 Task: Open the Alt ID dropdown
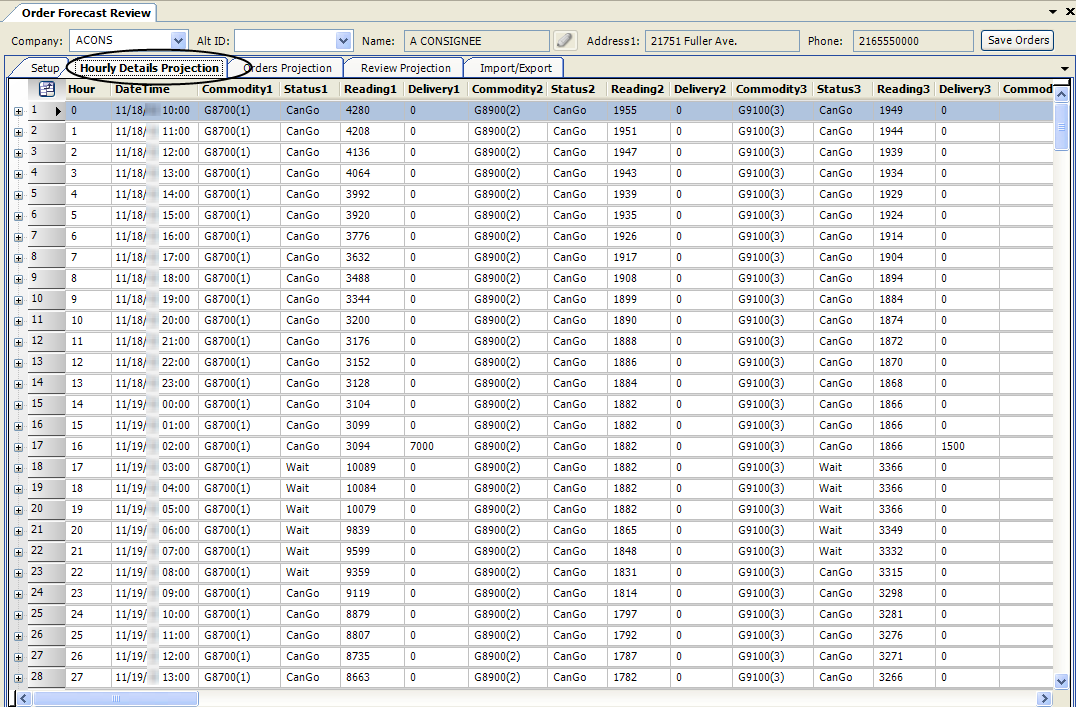pyautogui.click(x=344, y=41)
